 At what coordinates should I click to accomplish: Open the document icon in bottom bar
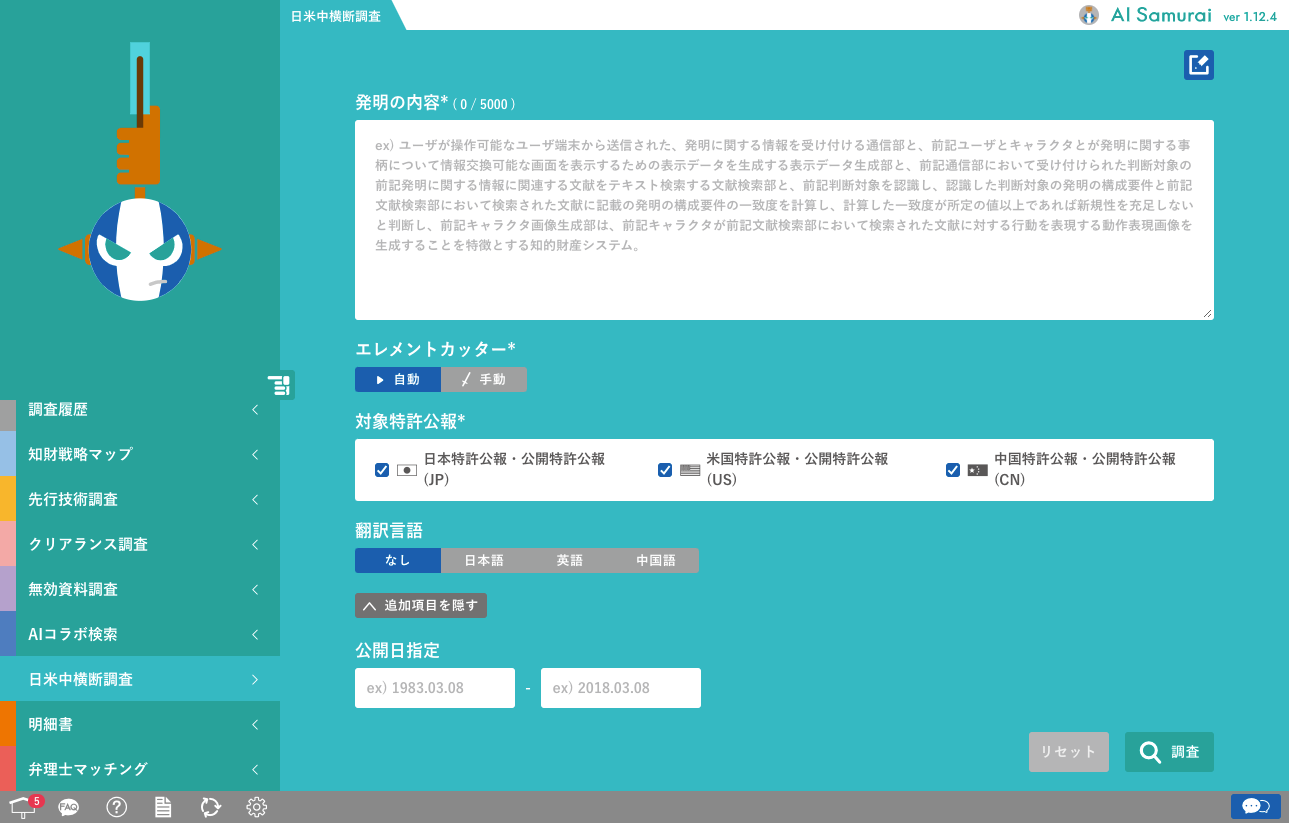[x=163, y=807]
